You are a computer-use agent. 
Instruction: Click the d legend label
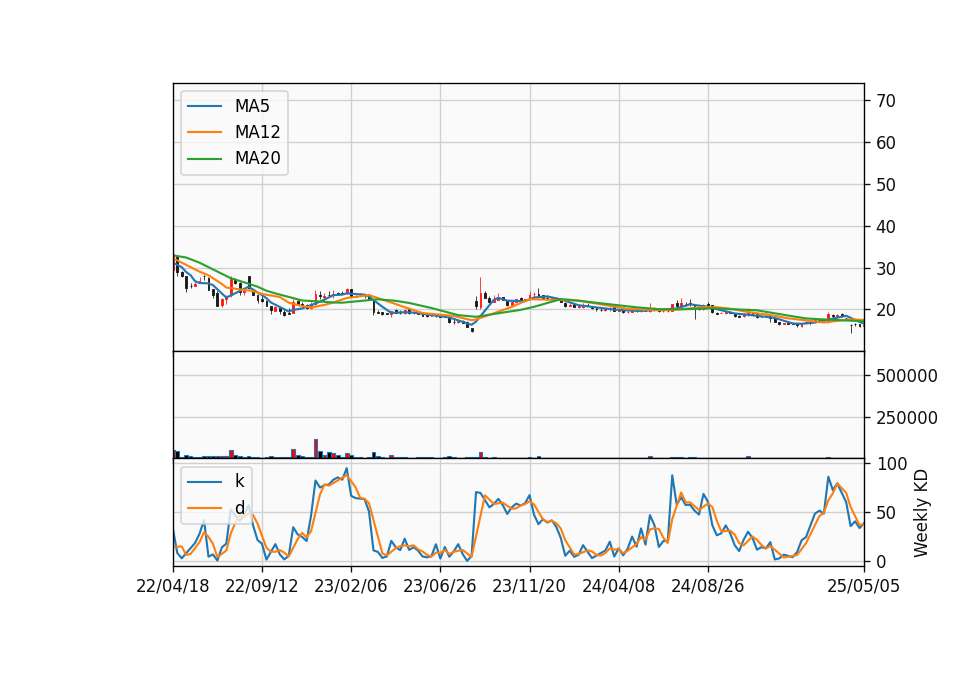pos(240,508)
